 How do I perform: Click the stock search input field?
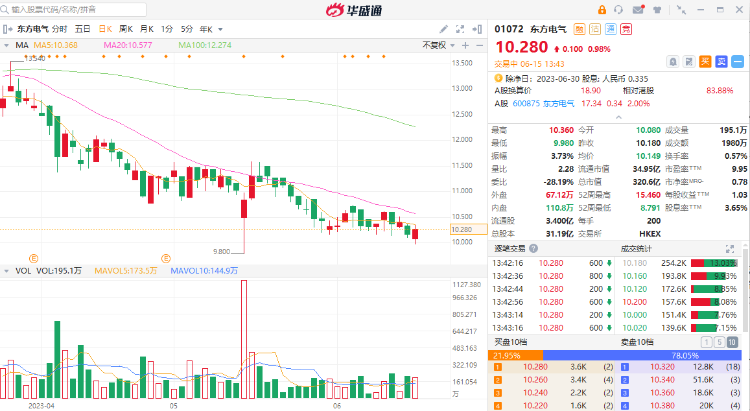73,10
